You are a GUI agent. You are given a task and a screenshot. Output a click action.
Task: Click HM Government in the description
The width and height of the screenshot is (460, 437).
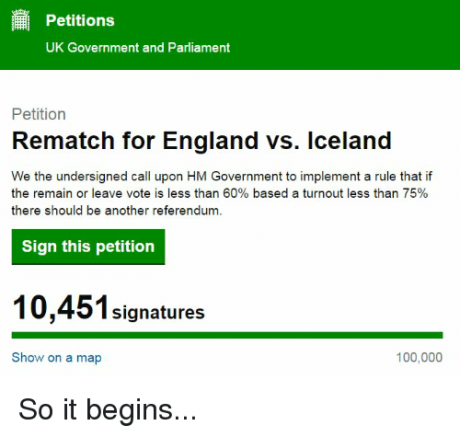(x=234, y=176)
